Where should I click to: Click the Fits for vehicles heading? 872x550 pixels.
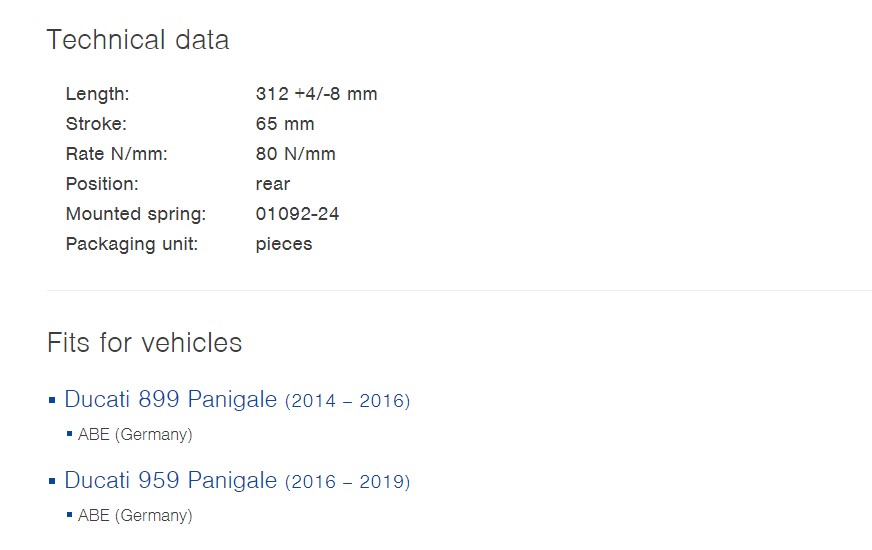144,343
